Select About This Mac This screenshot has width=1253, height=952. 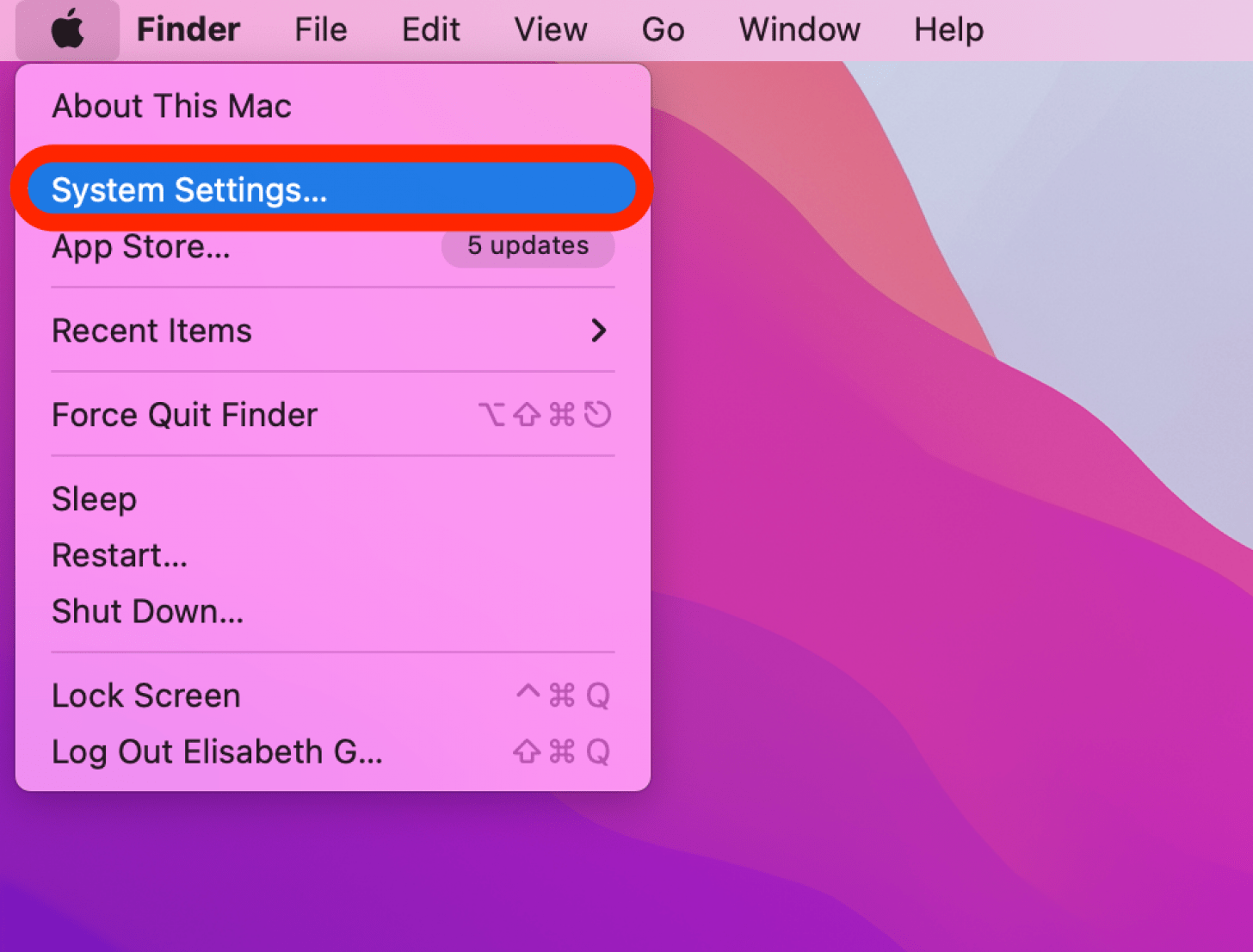[172, 107]
